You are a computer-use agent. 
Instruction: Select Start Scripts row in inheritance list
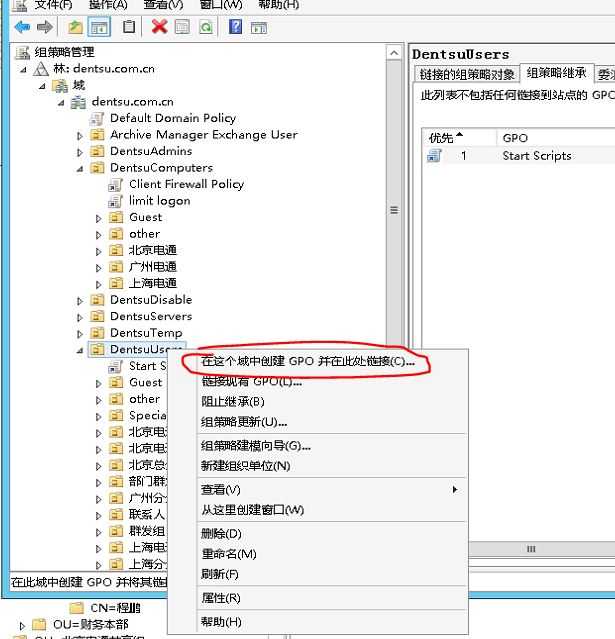pos(518,156)
